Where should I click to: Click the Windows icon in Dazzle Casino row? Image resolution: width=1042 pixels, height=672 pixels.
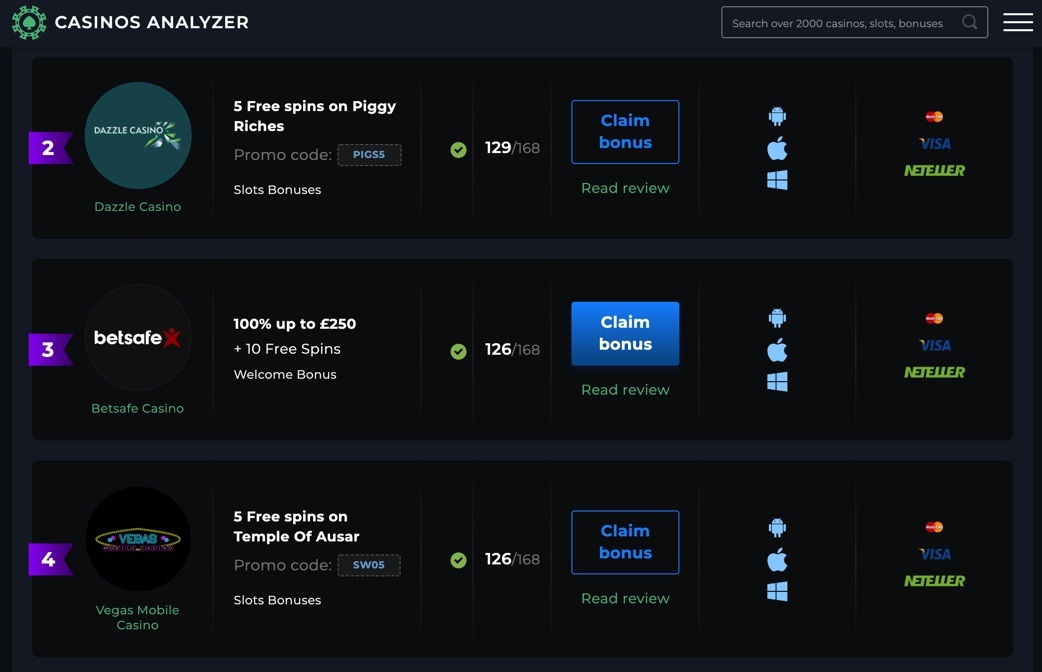coord(777,179)
